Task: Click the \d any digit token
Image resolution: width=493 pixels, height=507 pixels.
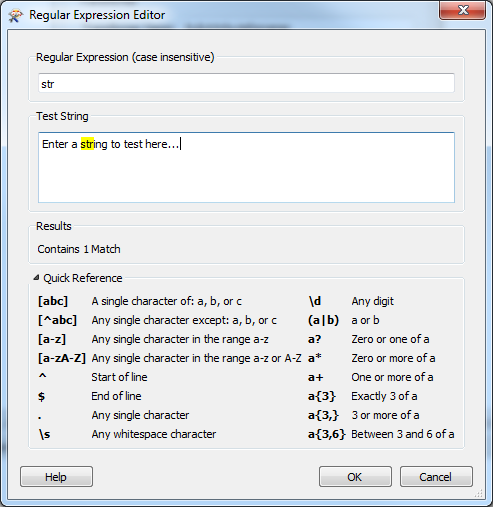Action: 315,301
